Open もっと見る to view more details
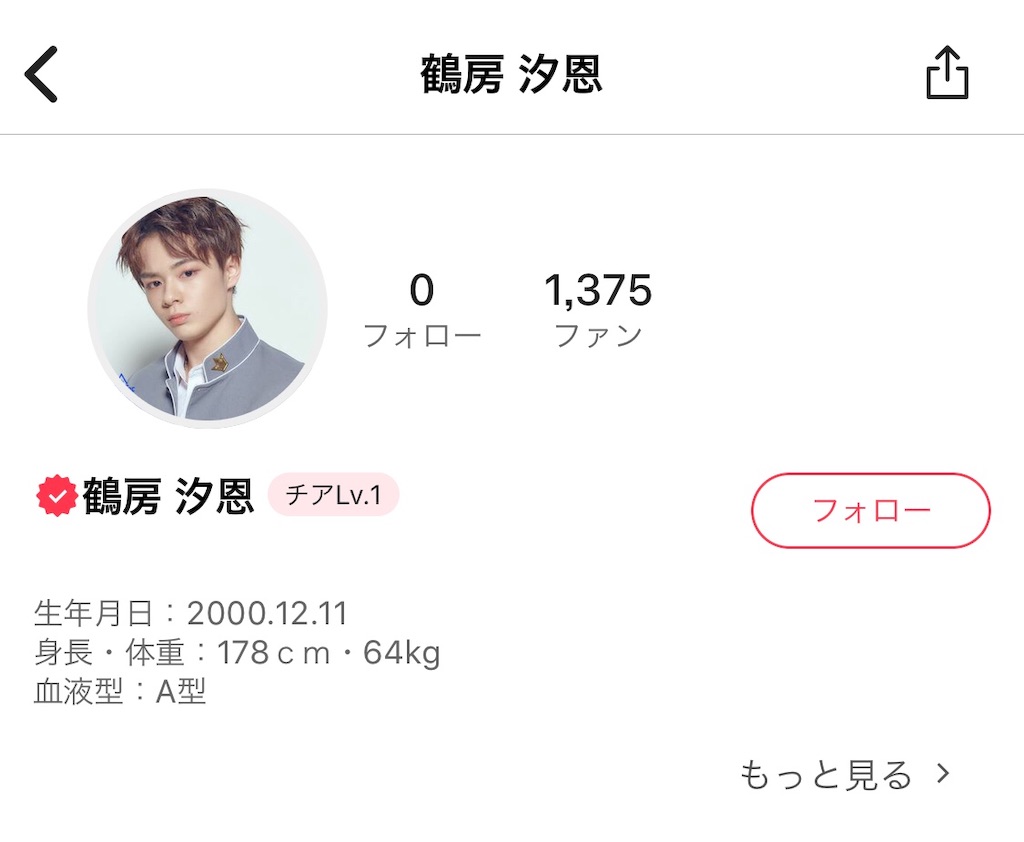Screen dimensions: 1024x842 (825, 774)
